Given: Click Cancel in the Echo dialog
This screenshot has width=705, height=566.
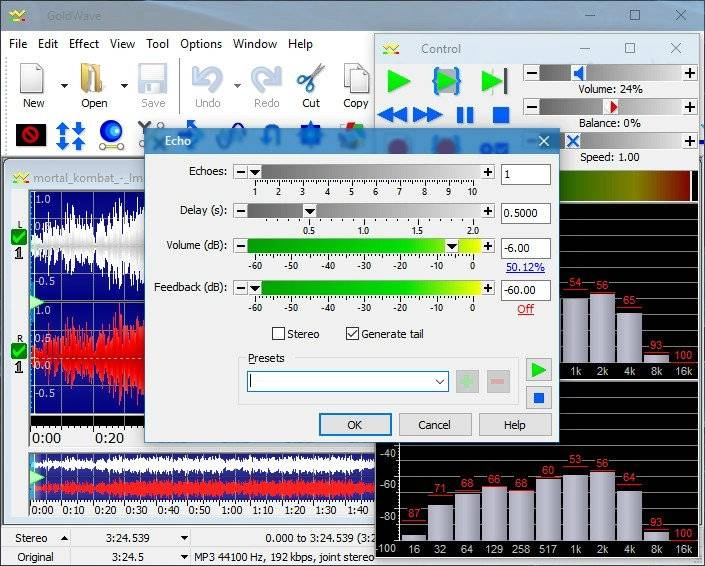Looking at the screenshot, I should (x=434, y=425).
